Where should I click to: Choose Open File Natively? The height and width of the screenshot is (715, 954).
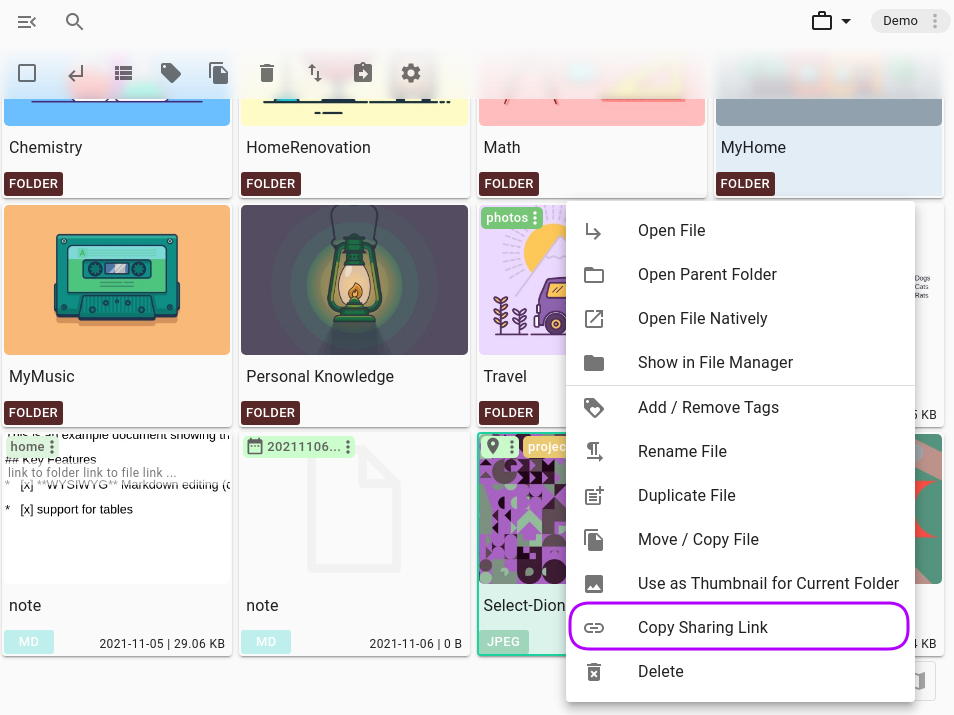pos(740,318)
